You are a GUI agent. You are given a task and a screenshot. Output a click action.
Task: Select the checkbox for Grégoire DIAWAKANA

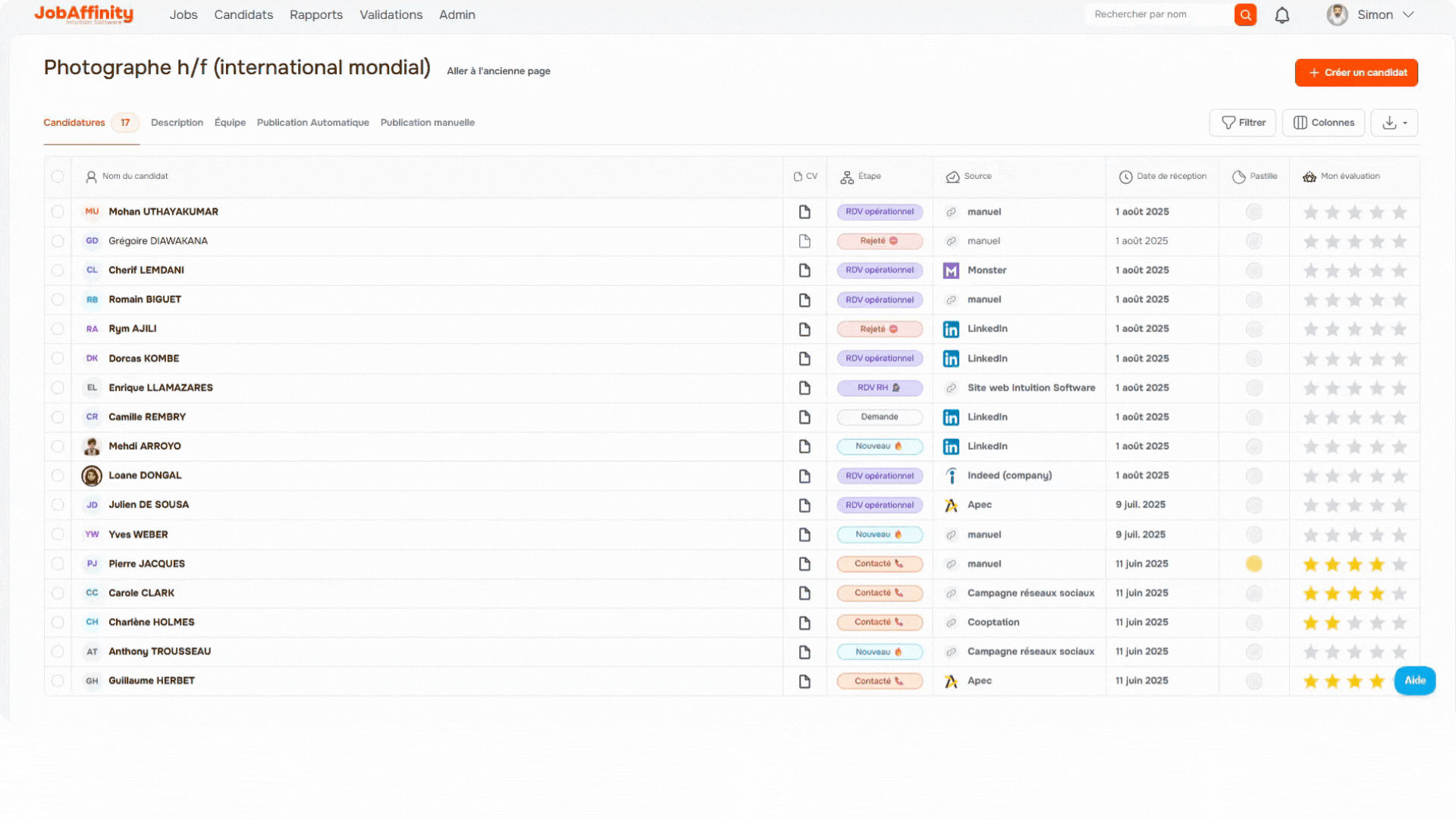pyautogui.click(x=58, y=241)
